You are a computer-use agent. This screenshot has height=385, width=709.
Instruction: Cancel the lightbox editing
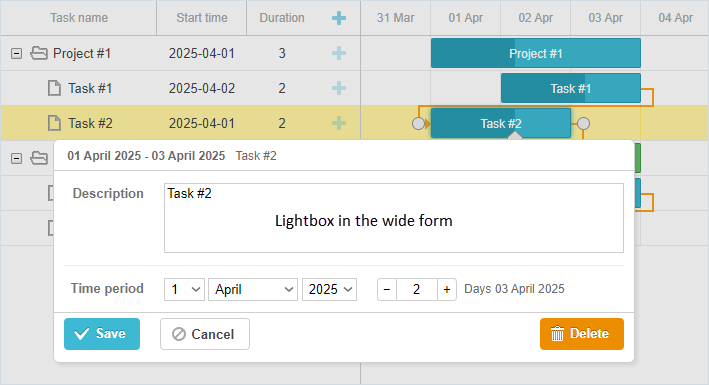(x=205, y=334)
